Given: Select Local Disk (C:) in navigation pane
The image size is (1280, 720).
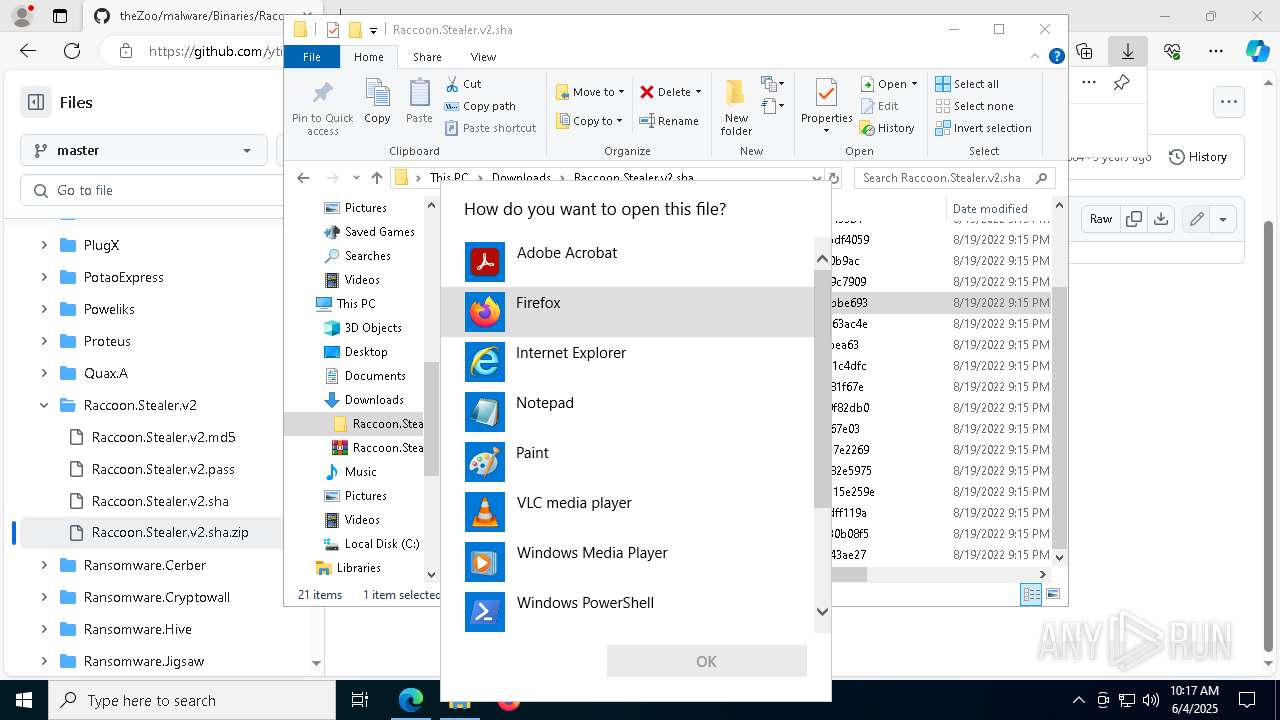Looking at the screenshot, I should click(x=371, y=544).
